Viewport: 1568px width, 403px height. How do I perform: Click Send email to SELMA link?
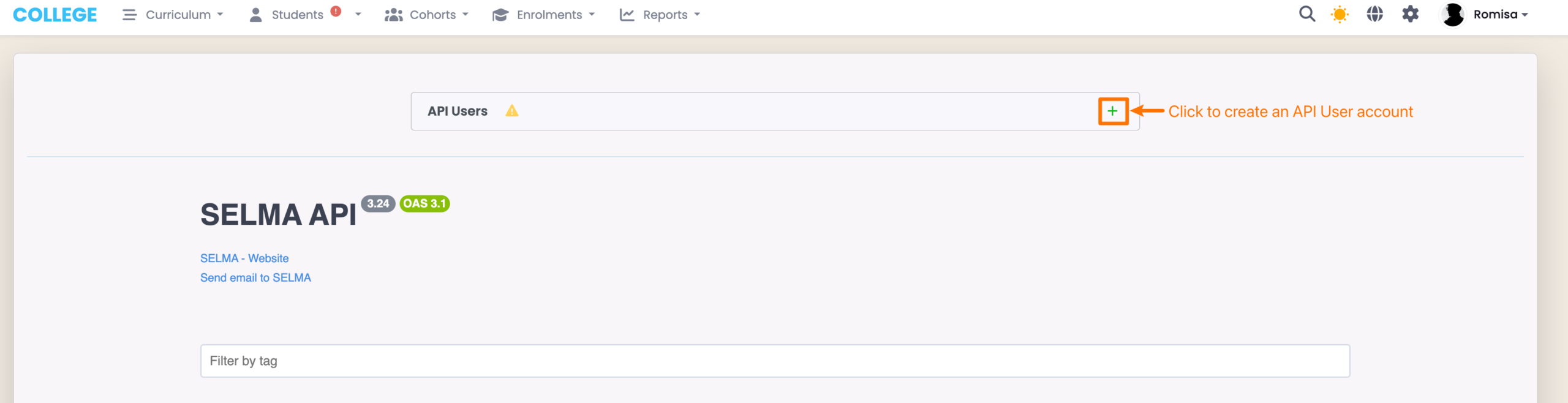coord(255,278)
